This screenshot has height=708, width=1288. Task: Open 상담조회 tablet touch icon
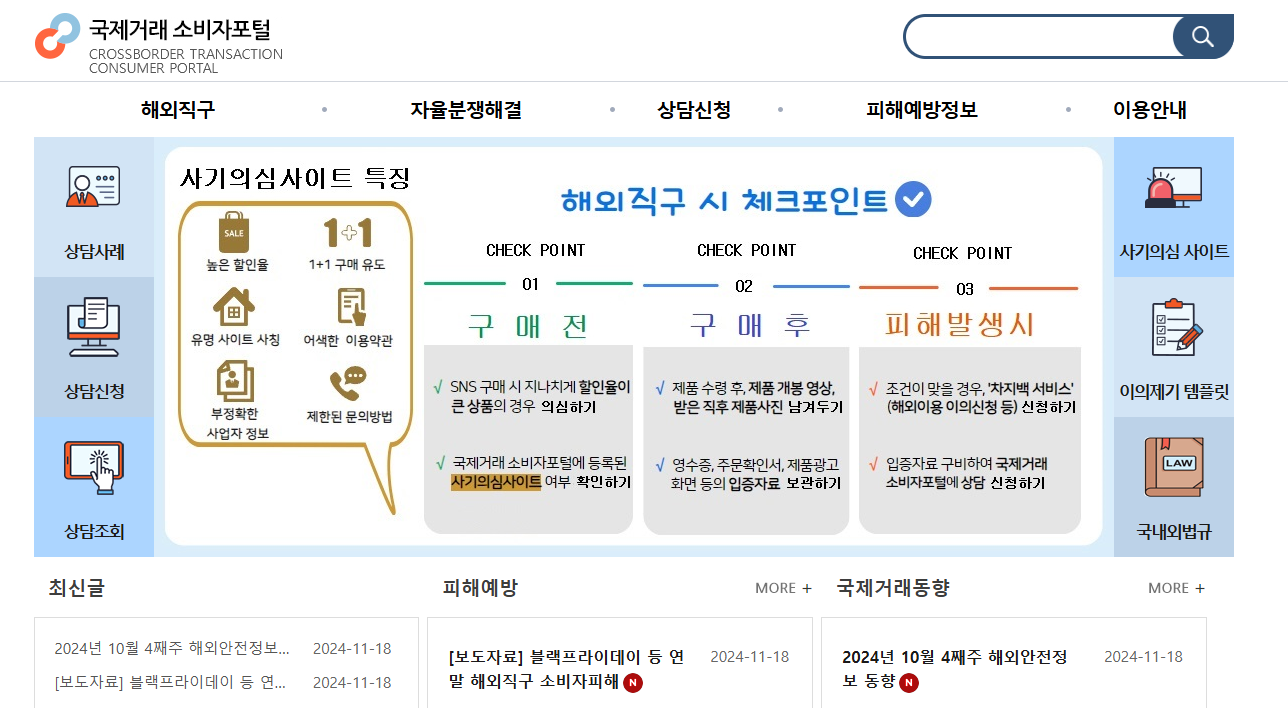[x=94, y=467]
